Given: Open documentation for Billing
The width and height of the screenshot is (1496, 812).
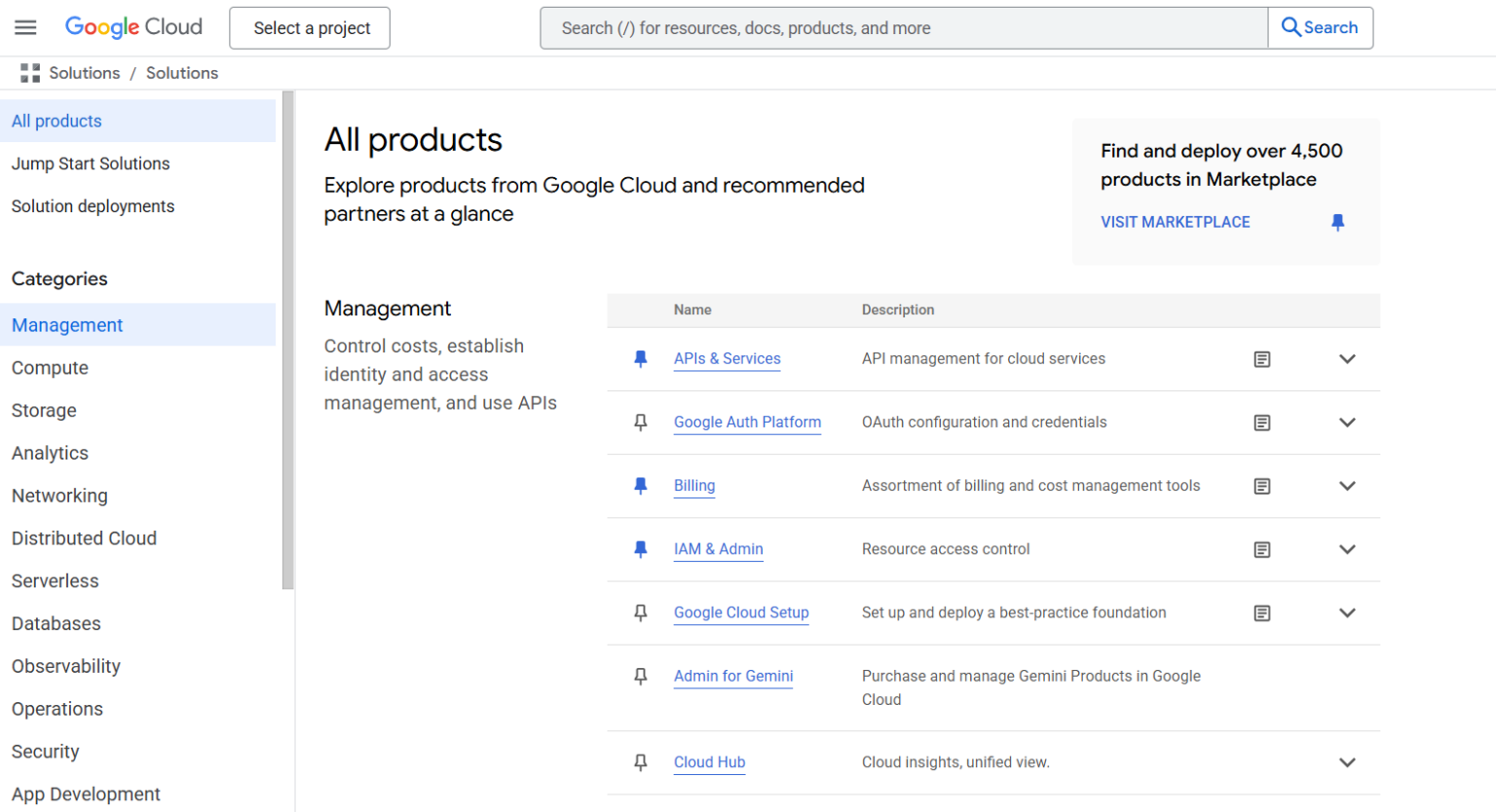Looking at the screenshot, I should (1262, 486).
